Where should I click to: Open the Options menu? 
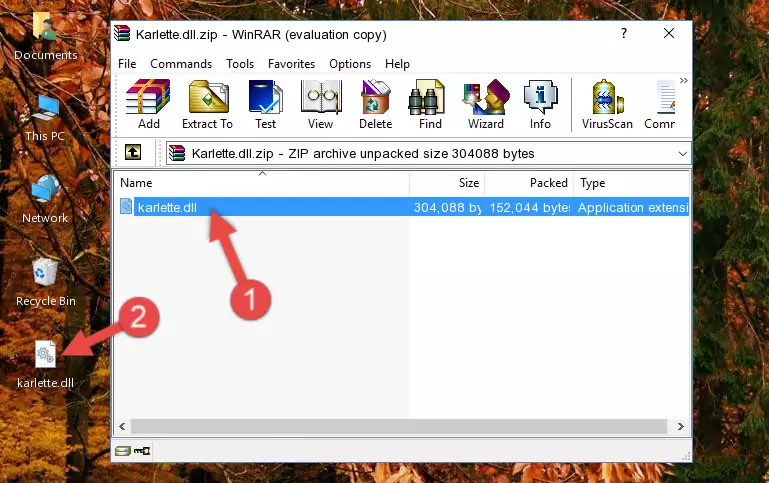[x=350, y=64]
